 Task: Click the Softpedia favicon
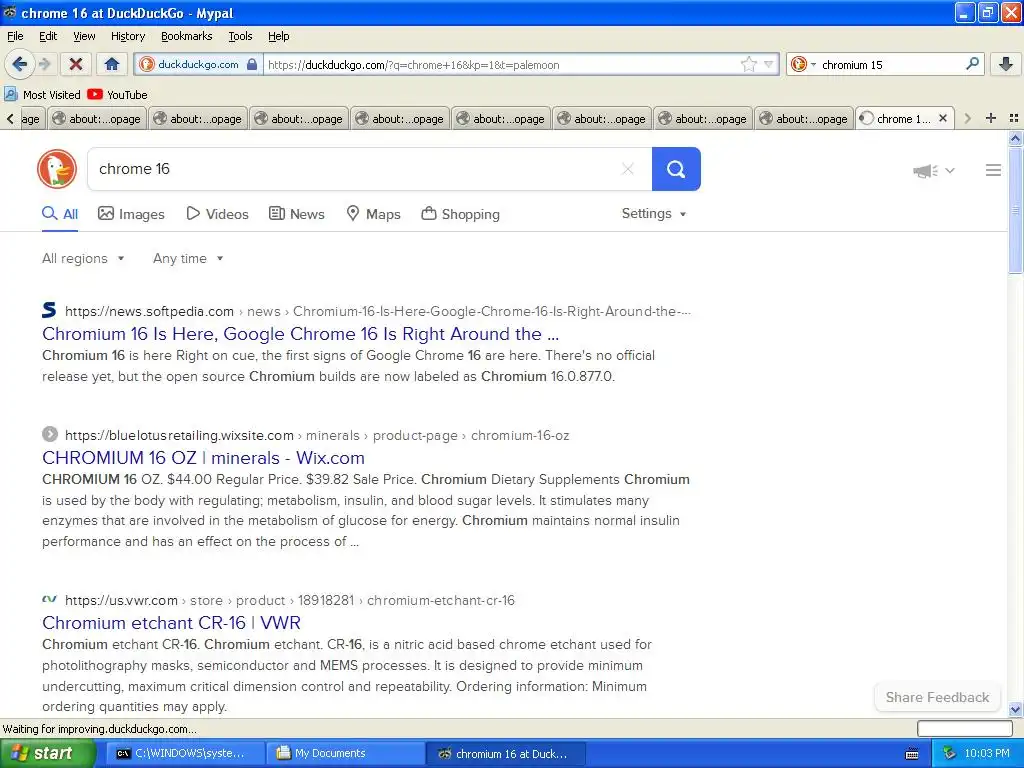click(x=49, y=310)
